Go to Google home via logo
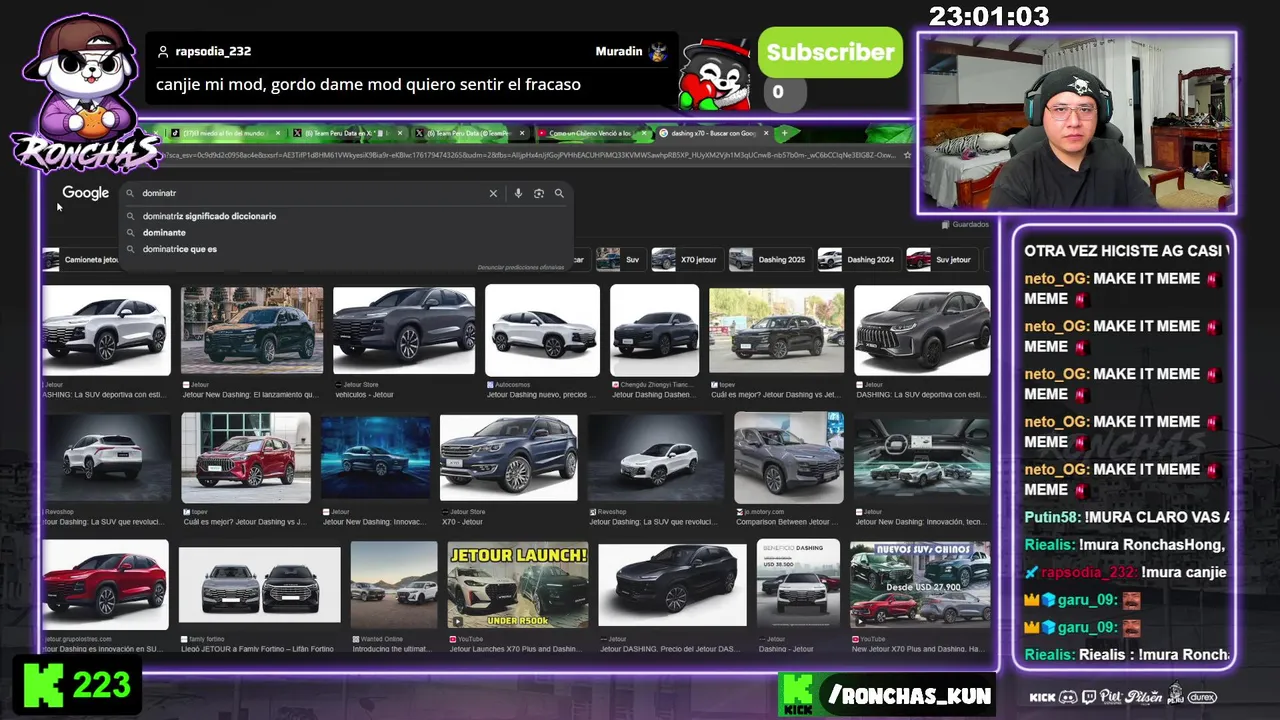Screen dimensions: 1280x720 (85, 193)
